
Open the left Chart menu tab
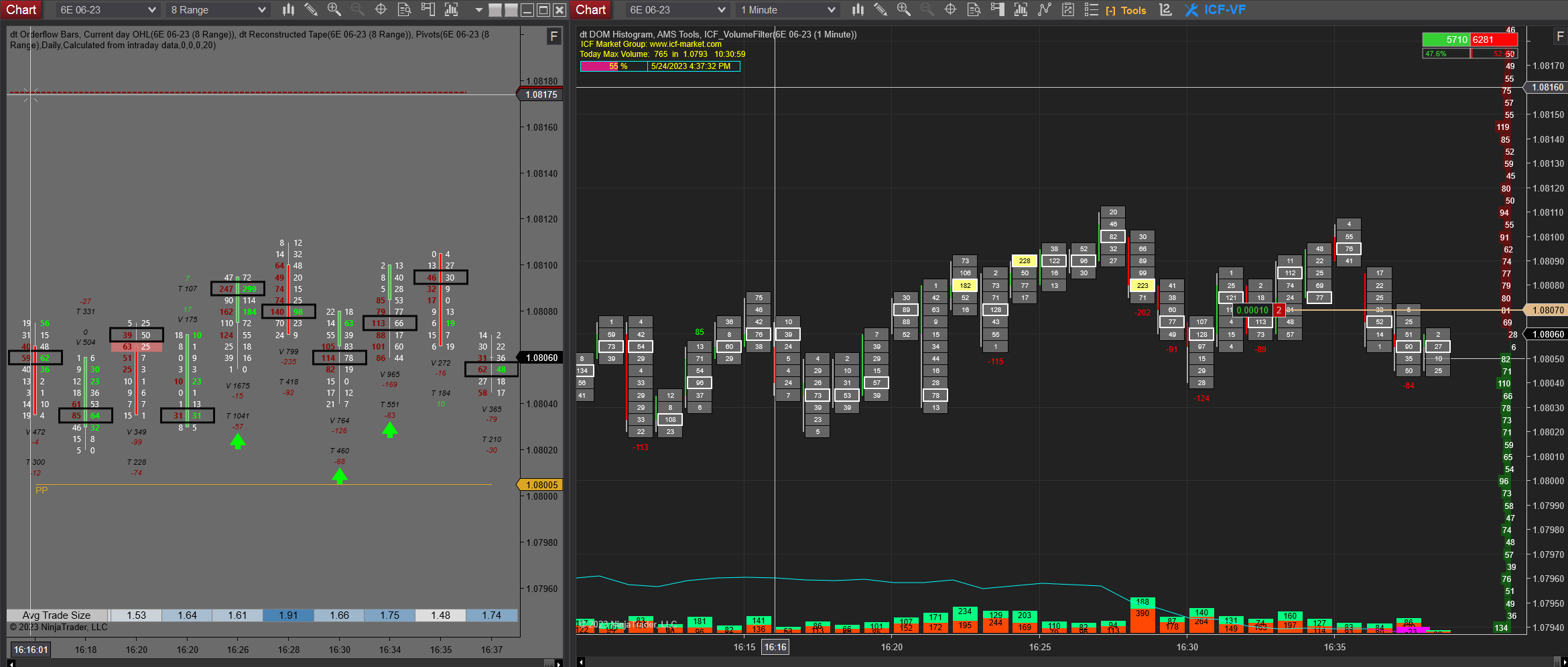(21, 9)
